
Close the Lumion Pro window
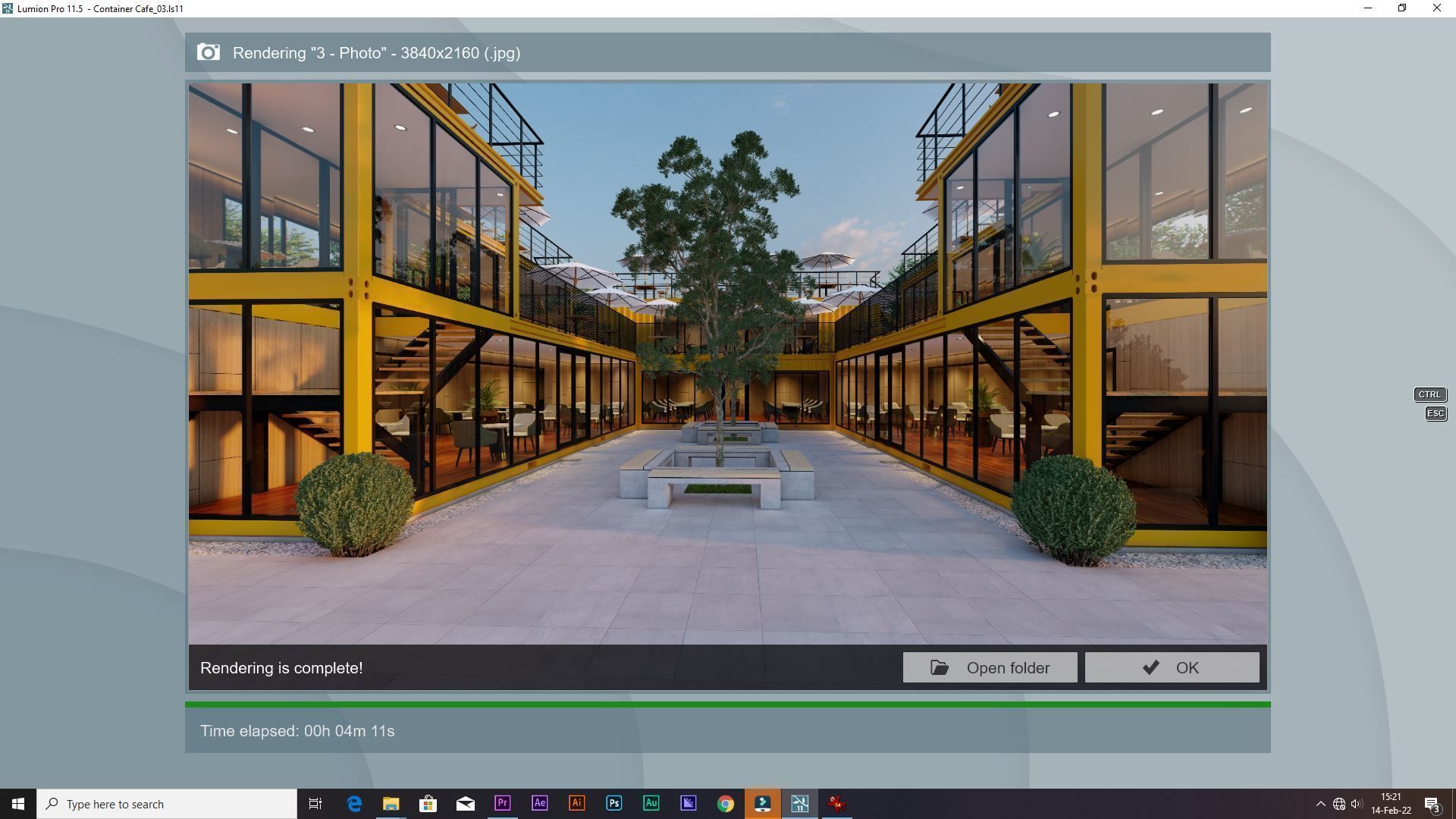click(x=1437, y=8)
